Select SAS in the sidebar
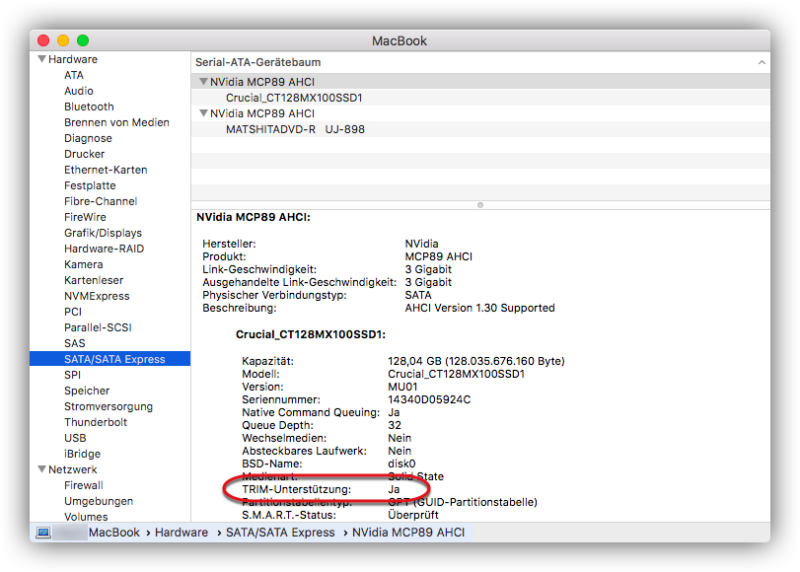The image size is (800, 572). pos(74,343)
